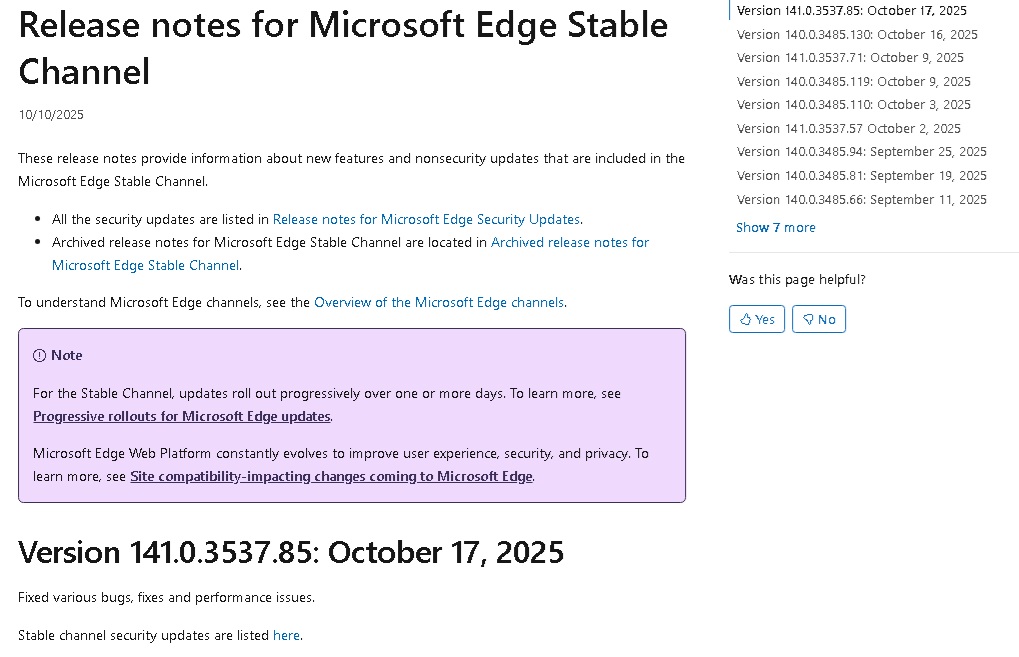
Task: Click the info icon in the Note box
Action: click(38, 355)
